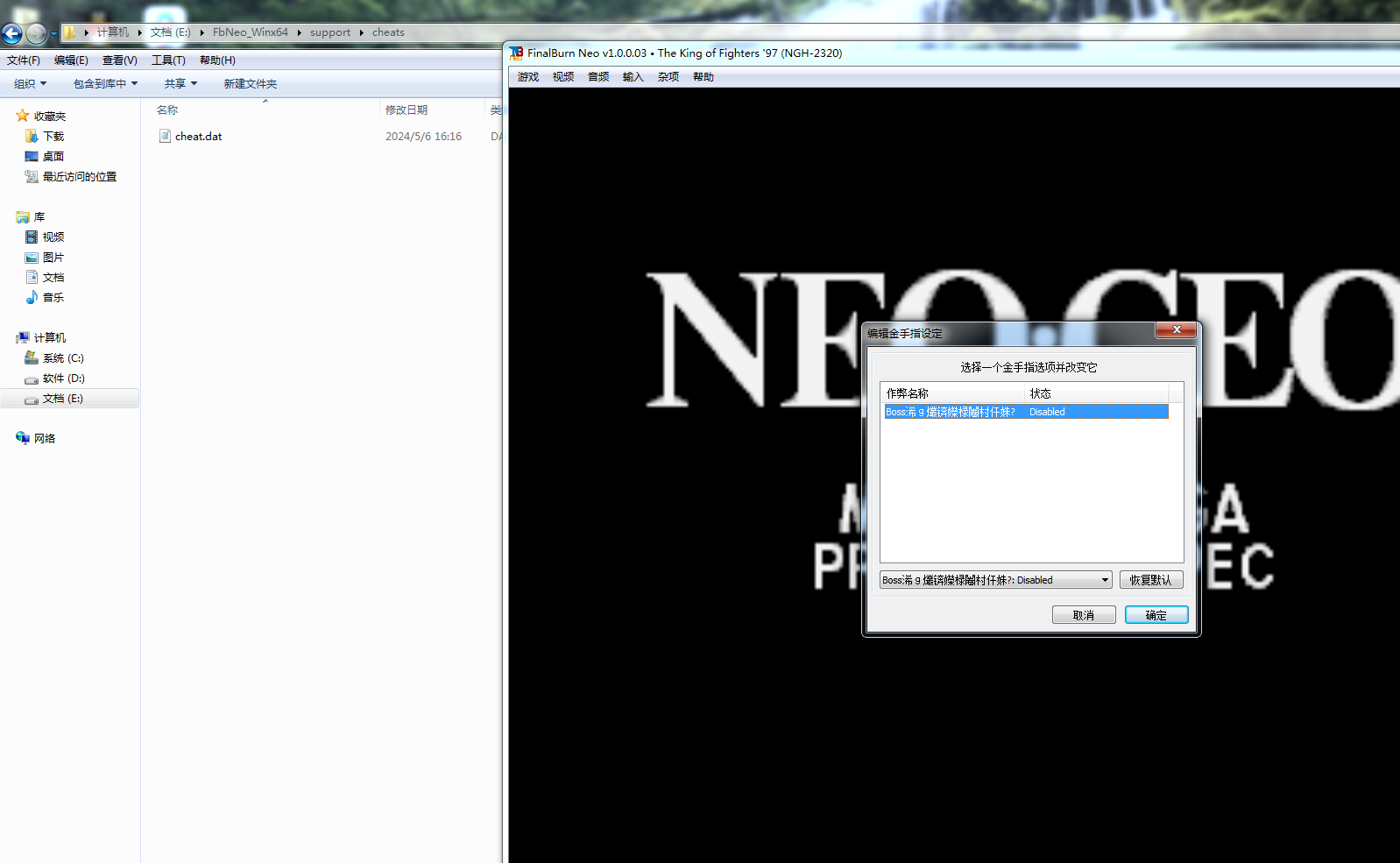Click the FinalBurn Neo title bar icon
The width and height of the screenshot is (1400, 863).
(x=517, y=53)
